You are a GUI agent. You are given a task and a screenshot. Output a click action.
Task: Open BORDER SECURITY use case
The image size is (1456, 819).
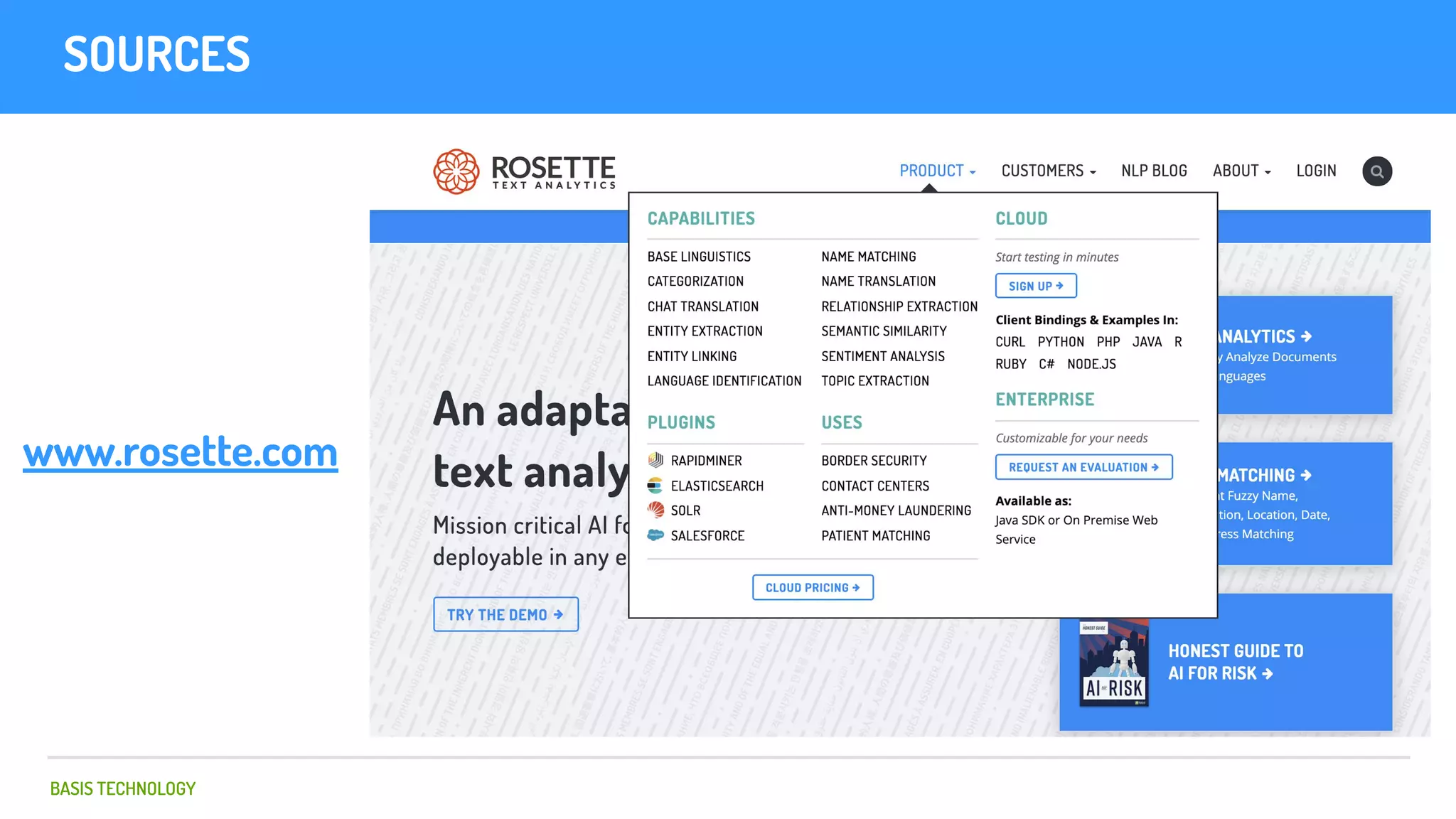874,461
